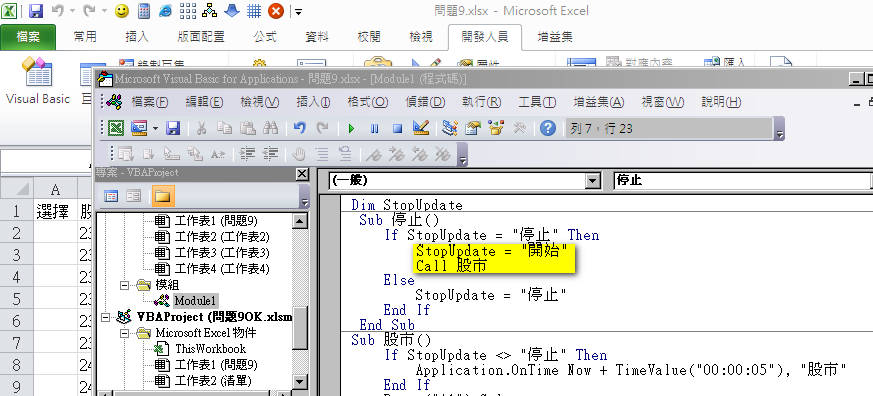Close the project explorer panel
The height and width of the screenshot is (396, 873).
point(302,174)
